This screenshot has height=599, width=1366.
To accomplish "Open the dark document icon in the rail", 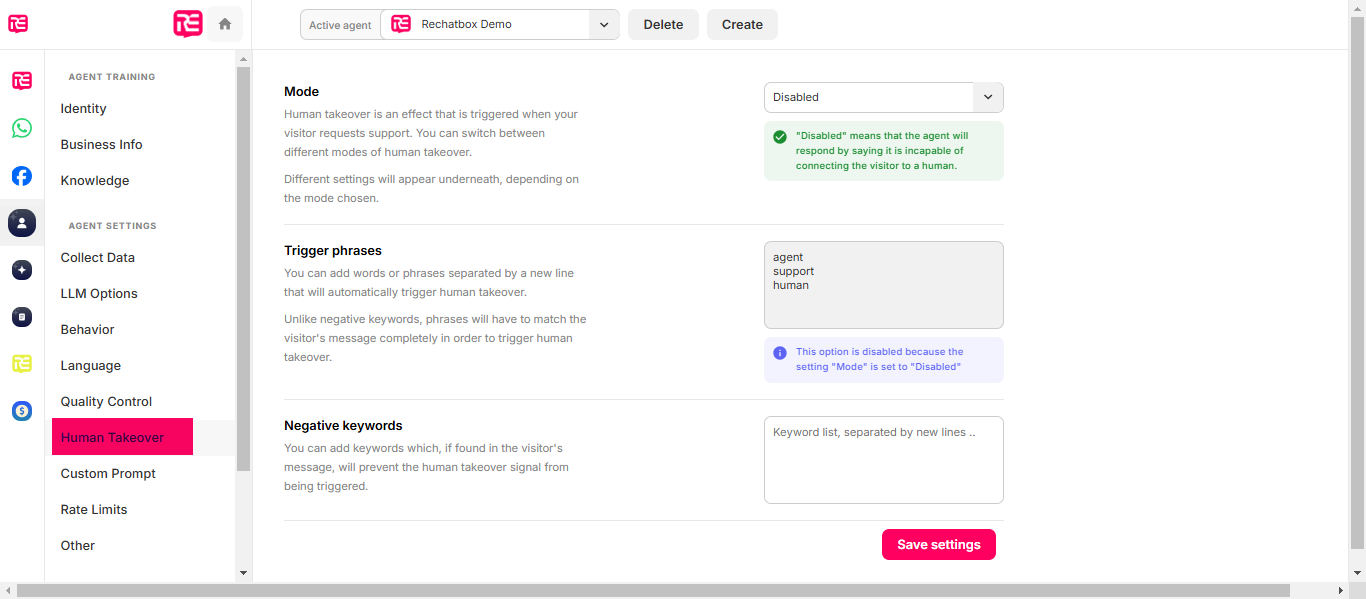I will (x=22, y=317).
